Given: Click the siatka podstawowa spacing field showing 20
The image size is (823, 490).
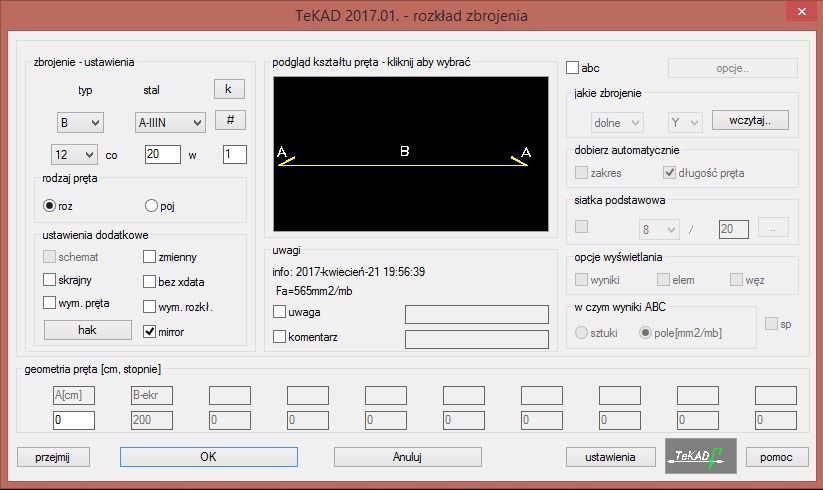Looking at the screenshot, I should pyautogui.click(x=734, y=229).
